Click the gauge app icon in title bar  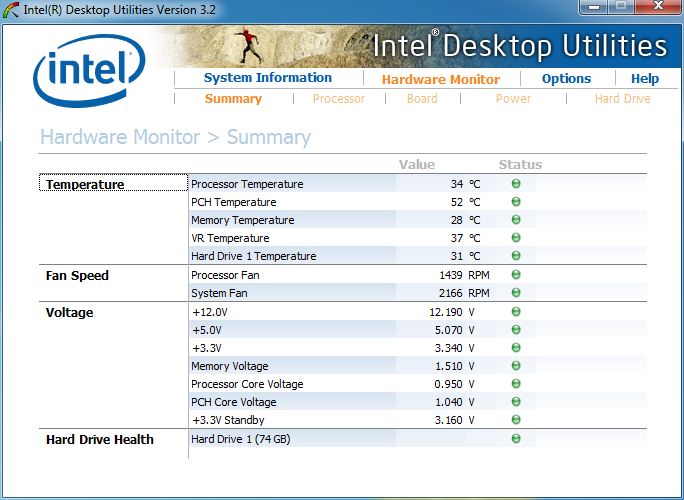coord(11,10)
